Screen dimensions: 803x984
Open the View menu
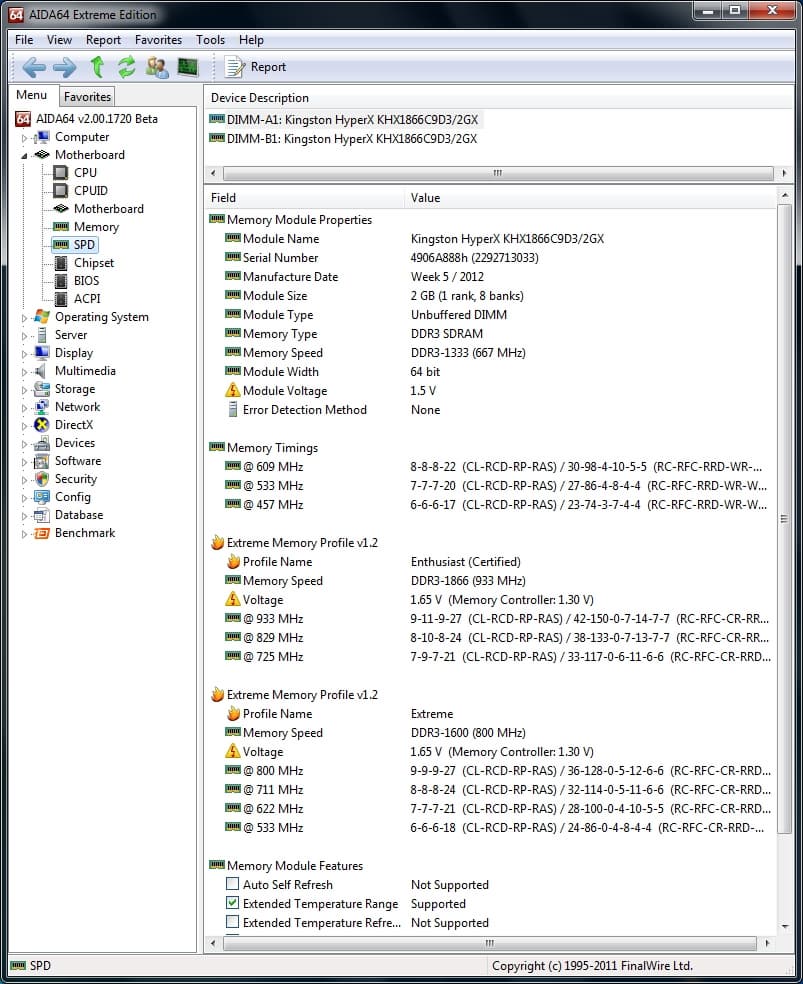(59, 40)
